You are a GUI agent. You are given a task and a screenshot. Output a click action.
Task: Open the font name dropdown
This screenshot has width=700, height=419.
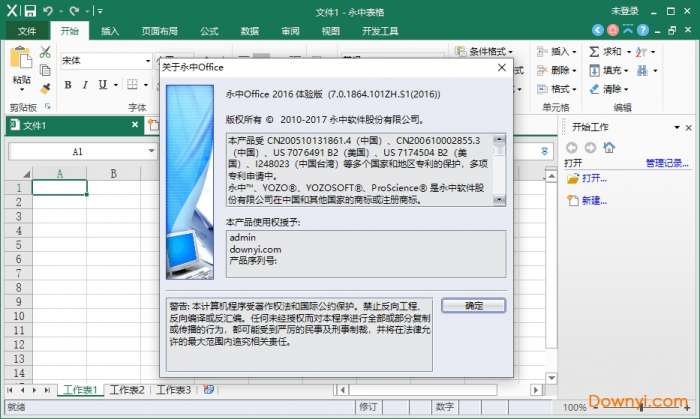tap(148, 61)
